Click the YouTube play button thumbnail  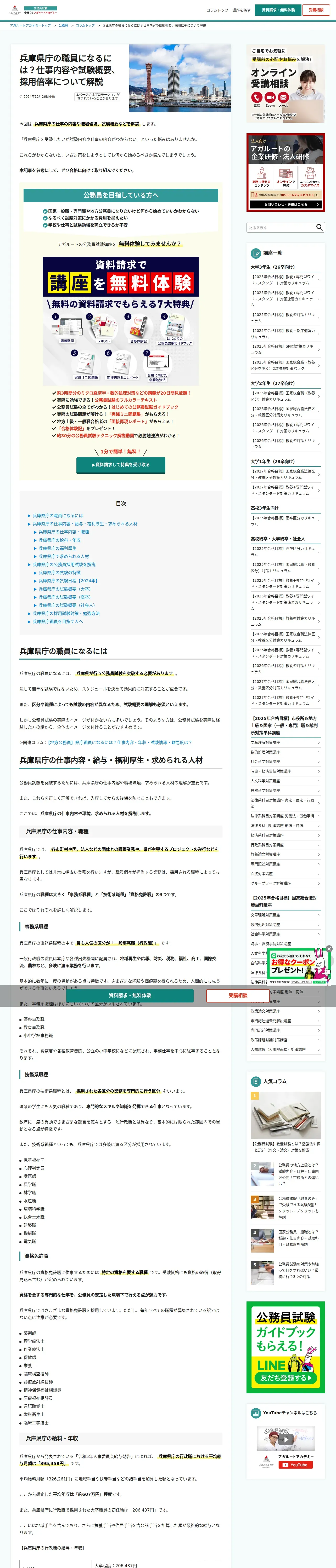tap(285, 1440)
